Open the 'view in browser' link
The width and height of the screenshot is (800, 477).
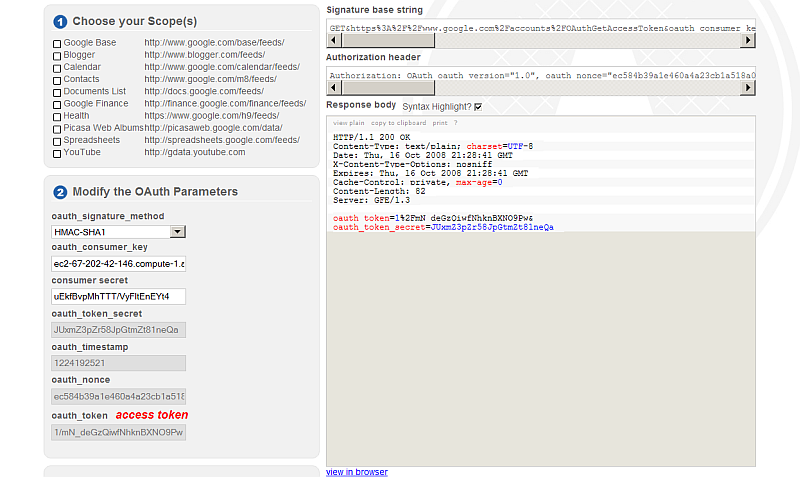point(357,472)
